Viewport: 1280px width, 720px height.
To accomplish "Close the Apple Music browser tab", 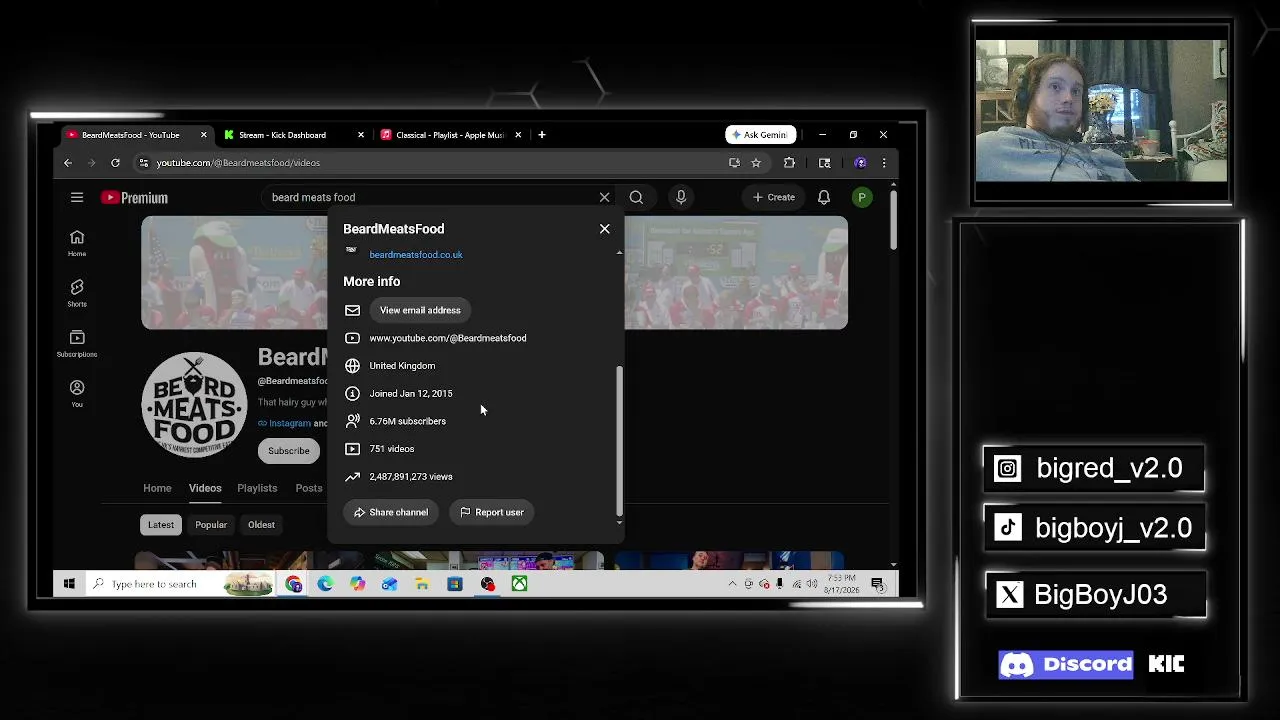I will 518,135.
